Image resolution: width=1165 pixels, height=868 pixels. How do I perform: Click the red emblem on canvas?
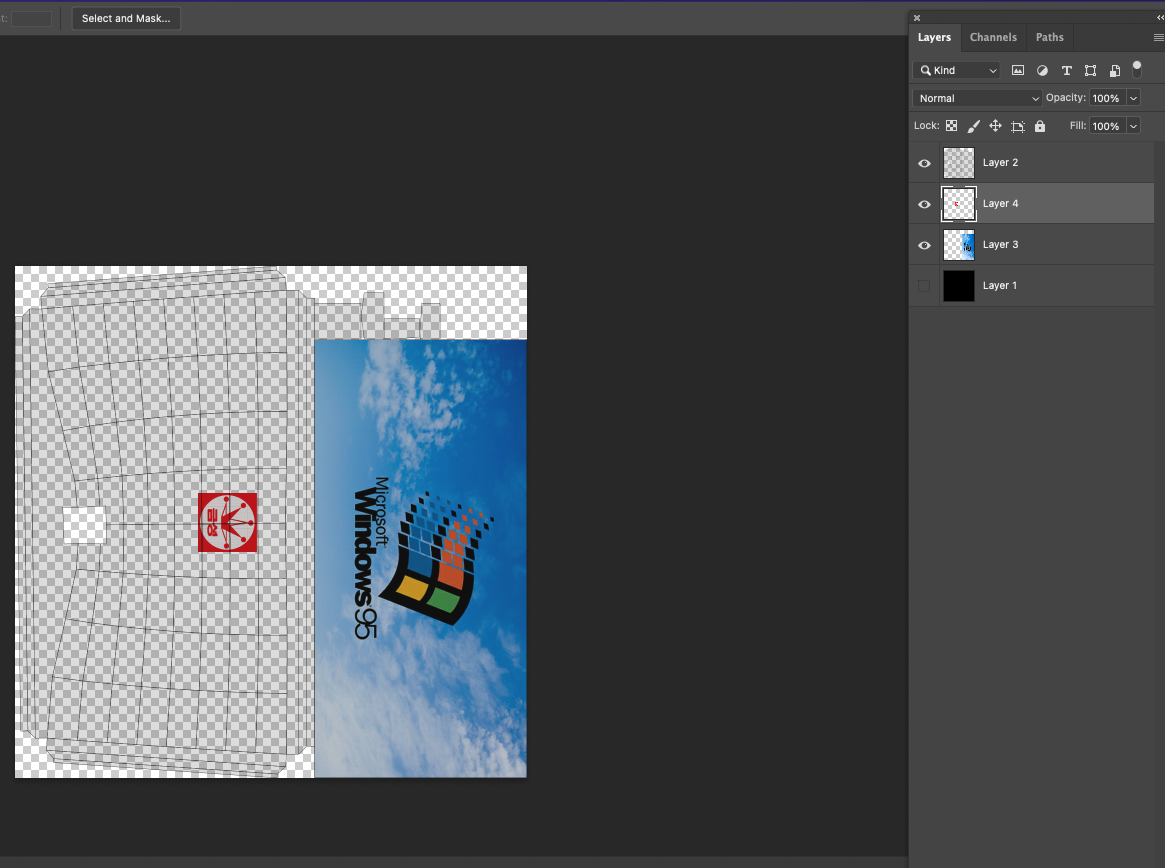[227, 522]
